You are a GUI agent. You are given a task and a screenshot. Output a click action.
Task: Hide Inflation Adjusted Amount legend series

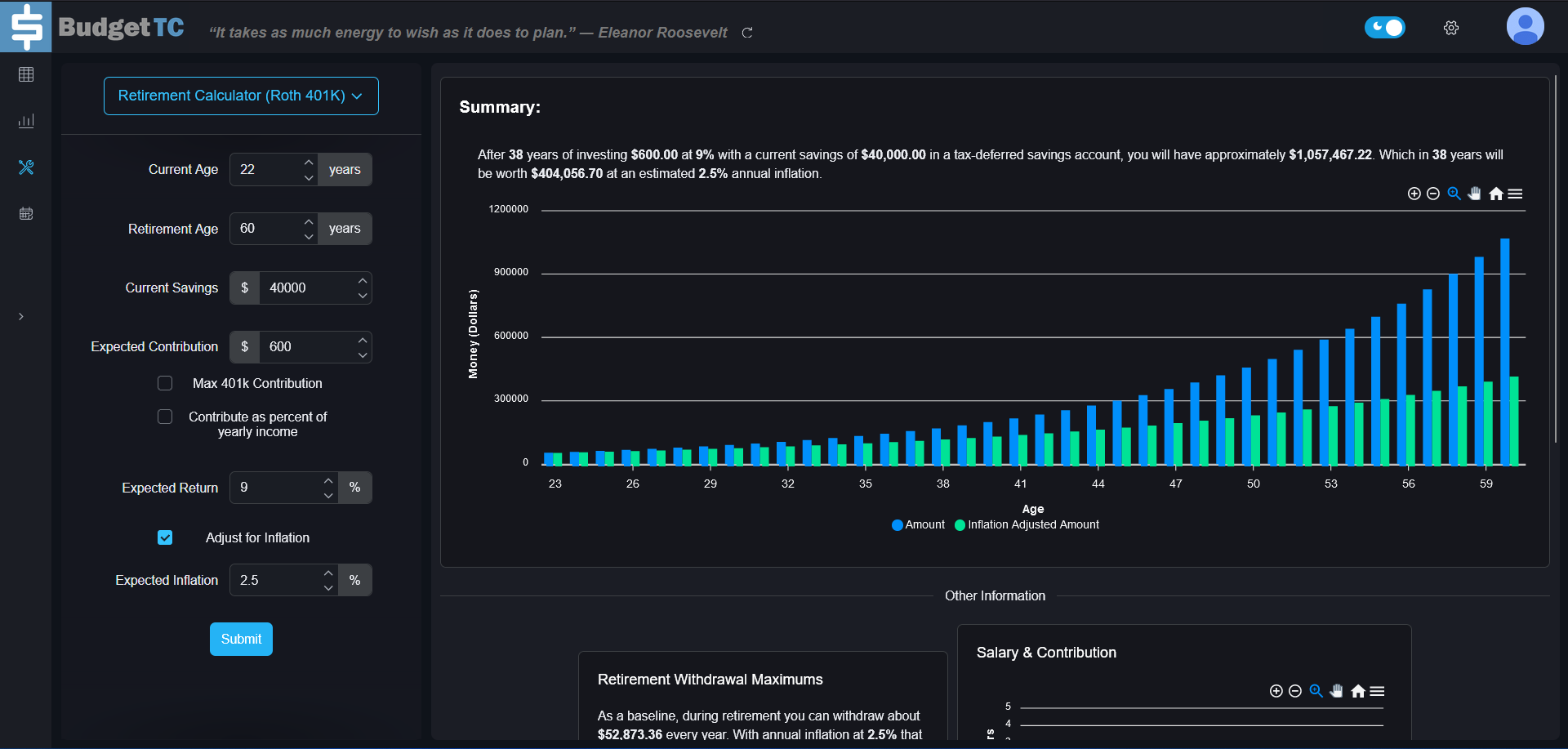click(x=1032, y=525)
